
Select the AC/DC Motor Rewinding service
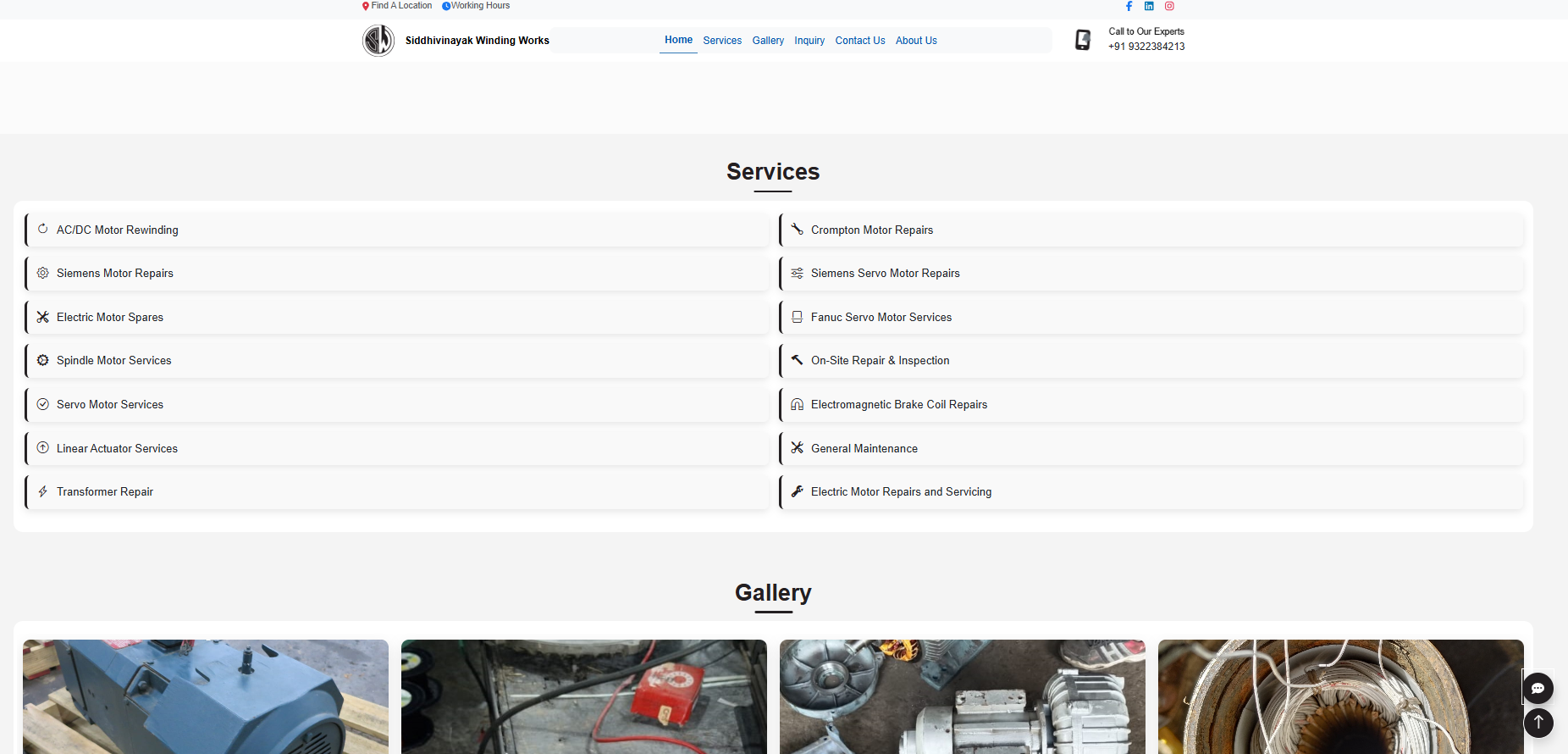pos(118,230)
